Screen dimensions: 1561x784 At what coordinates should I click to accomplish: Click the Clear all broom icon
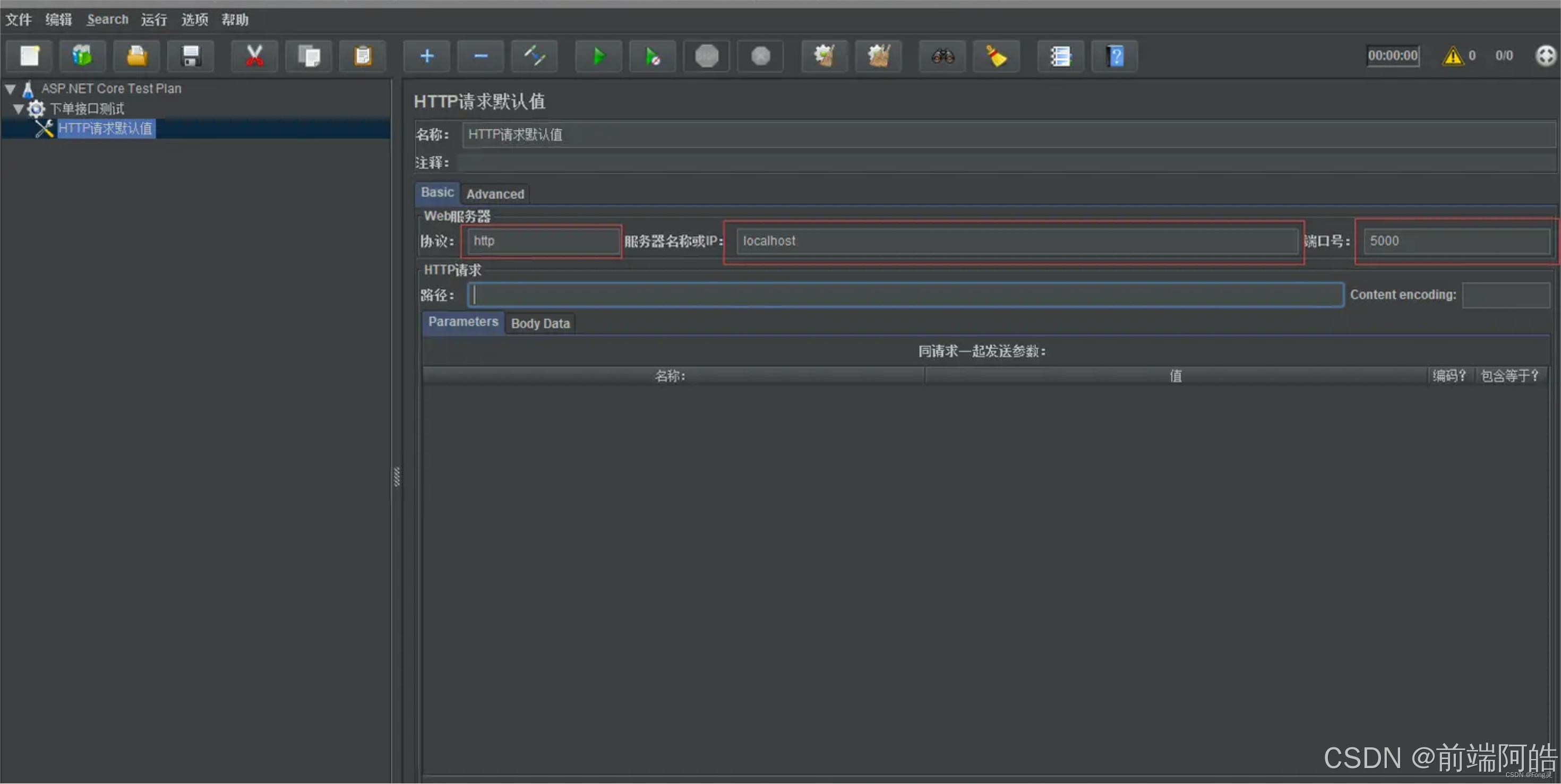point(878,56)
